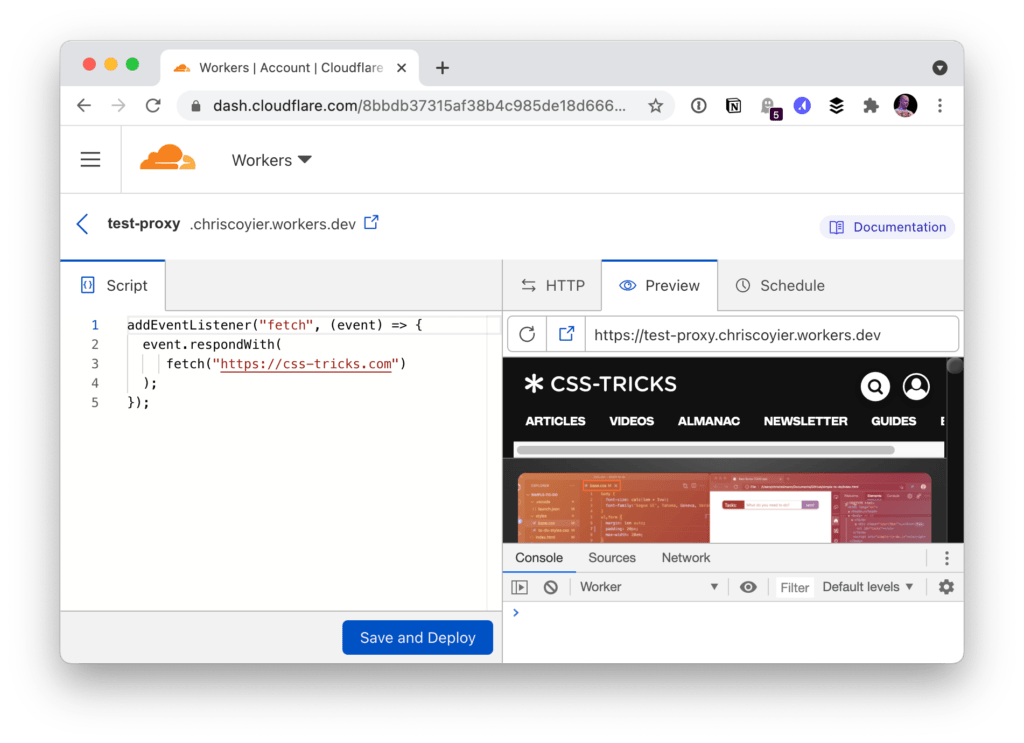Image resolution: width=1024 pixels, height=743 pixels.
Task: Open NEWSLETTER in the preview nav
Action: pyautogui.click(x=805, y=421)
